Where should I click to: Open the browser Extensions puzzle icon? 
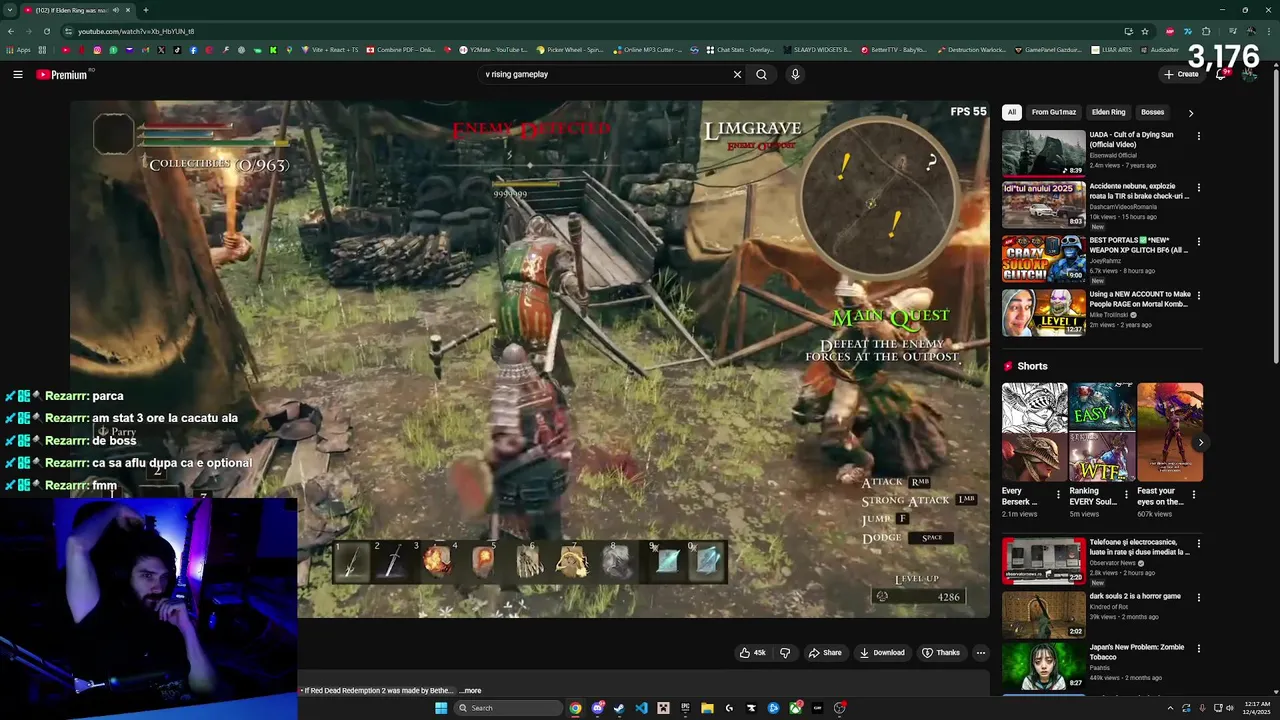click(1206, 31)
